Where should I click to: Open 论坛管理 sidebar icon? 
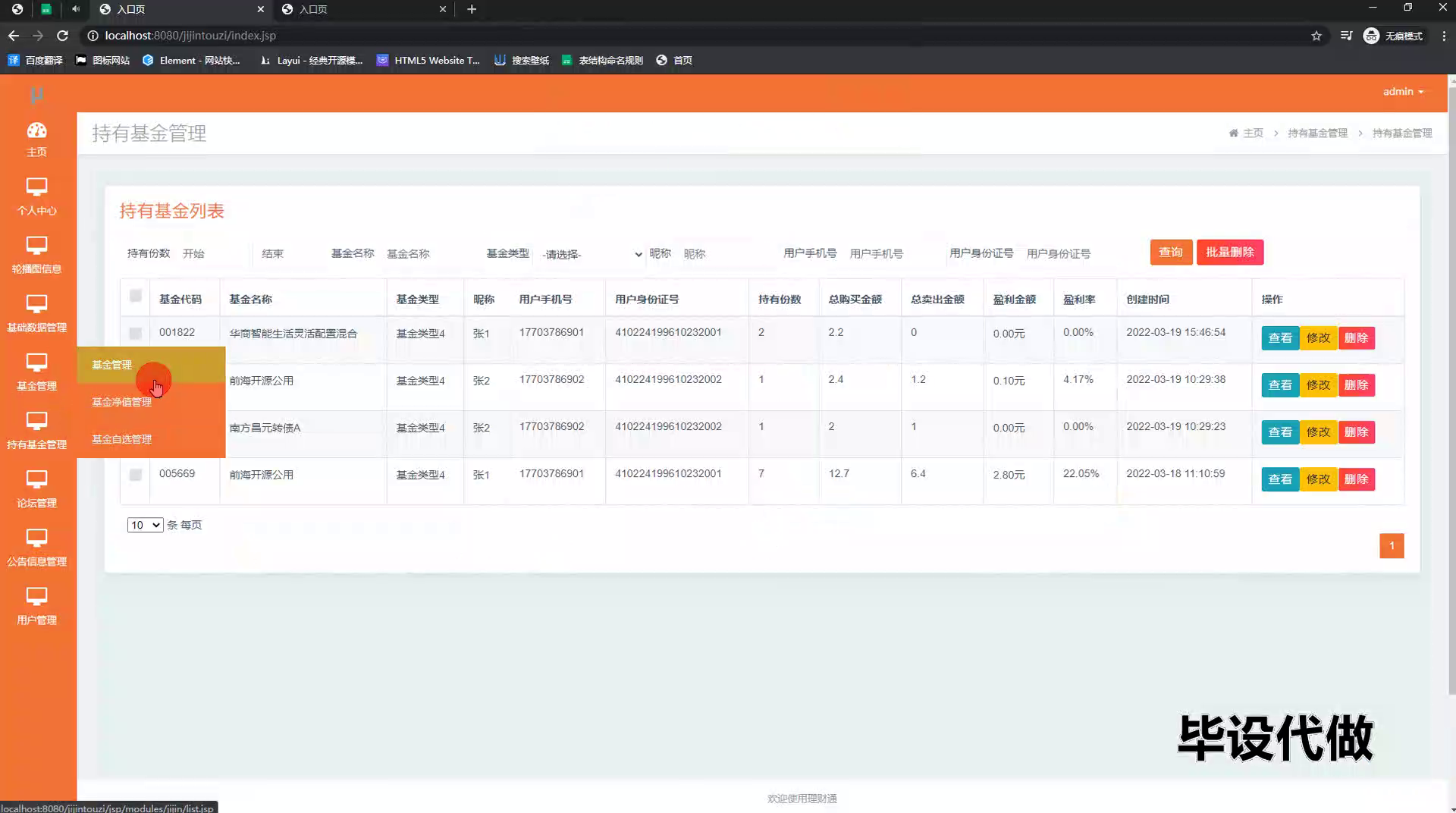pyautogui.click(x=36, y=479)
